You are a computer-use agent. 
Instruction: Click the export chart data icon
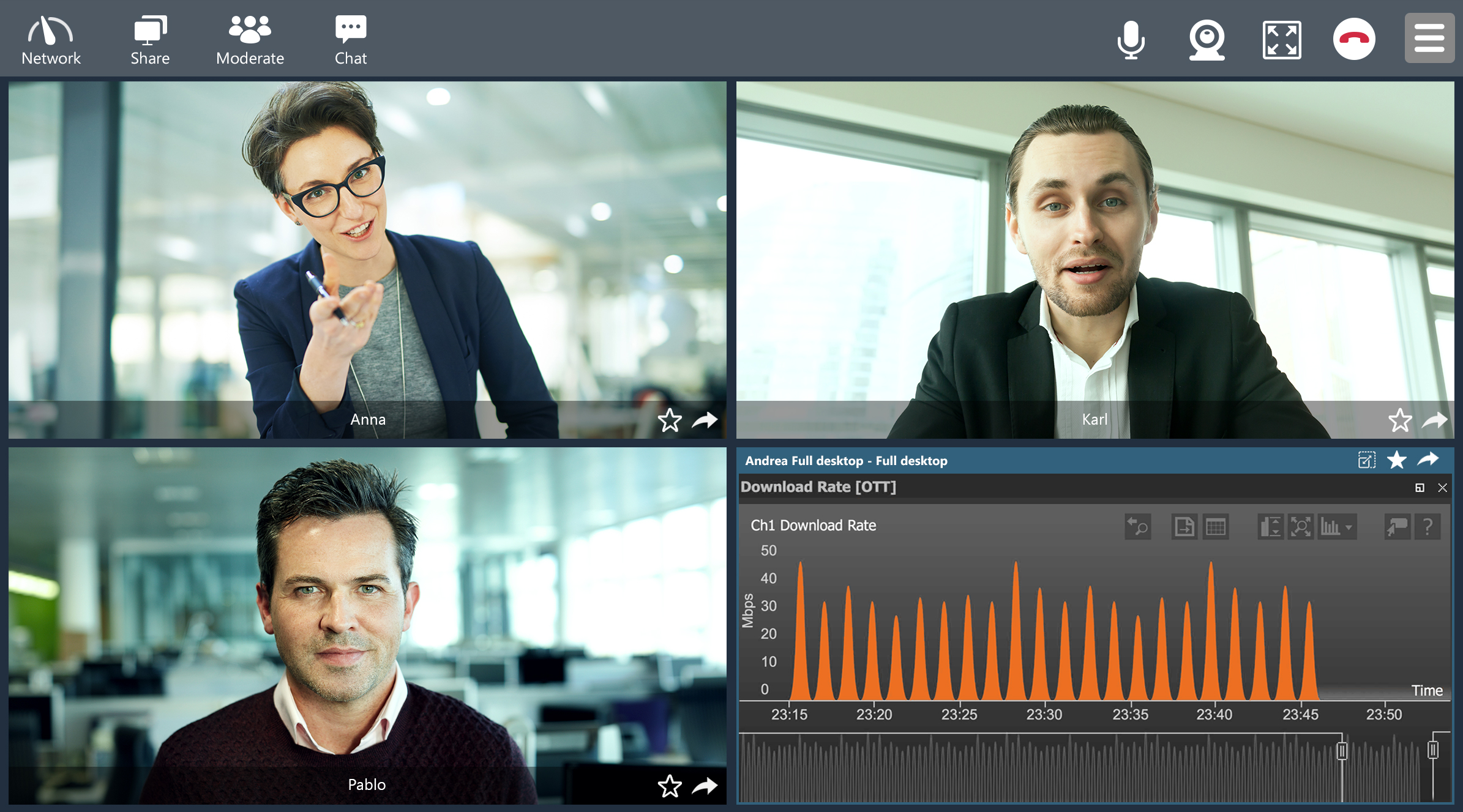(1184, 527)
